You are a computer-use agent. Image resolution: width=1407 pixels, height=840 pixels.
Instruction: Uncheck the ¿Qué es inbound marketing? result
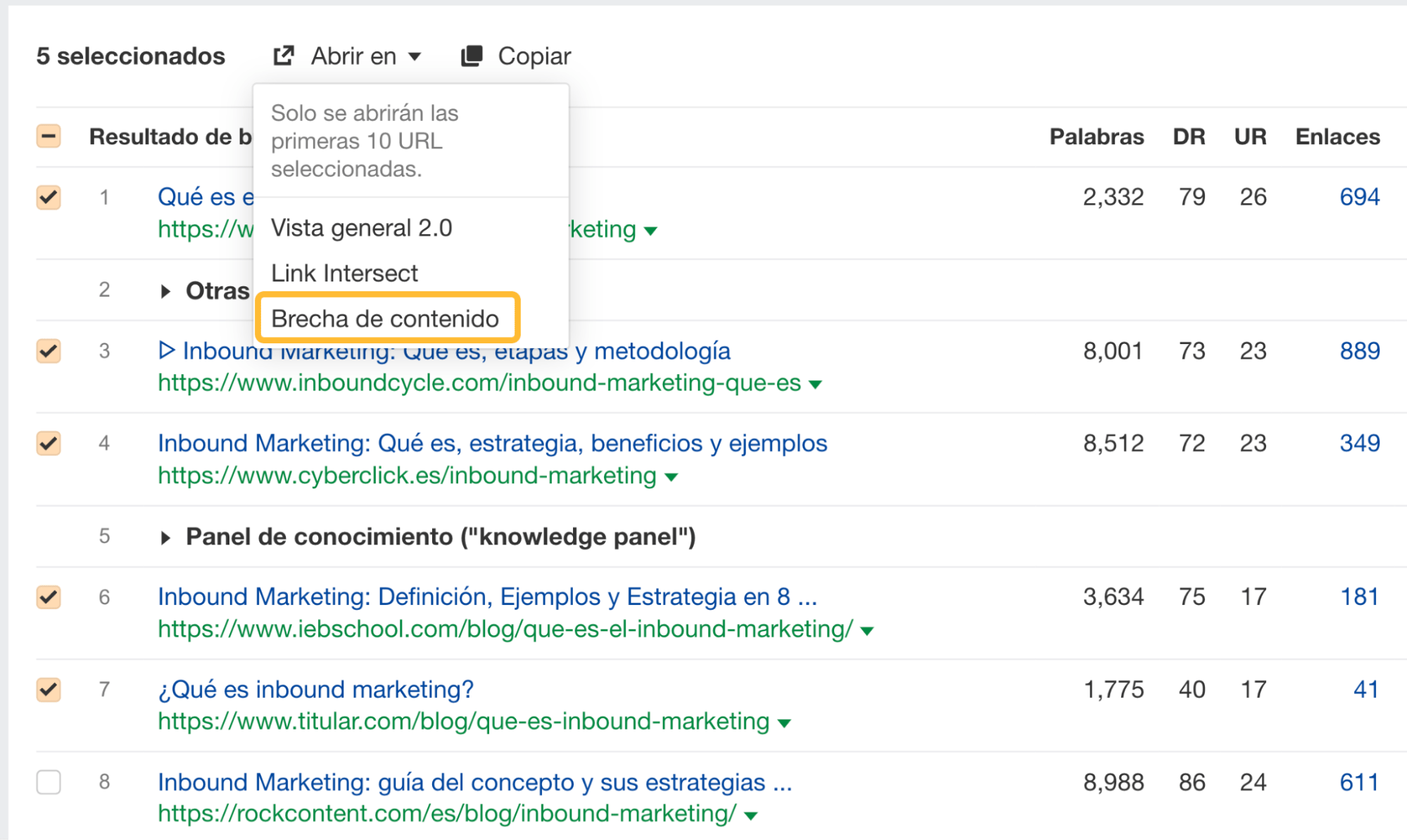click(48, 690)
